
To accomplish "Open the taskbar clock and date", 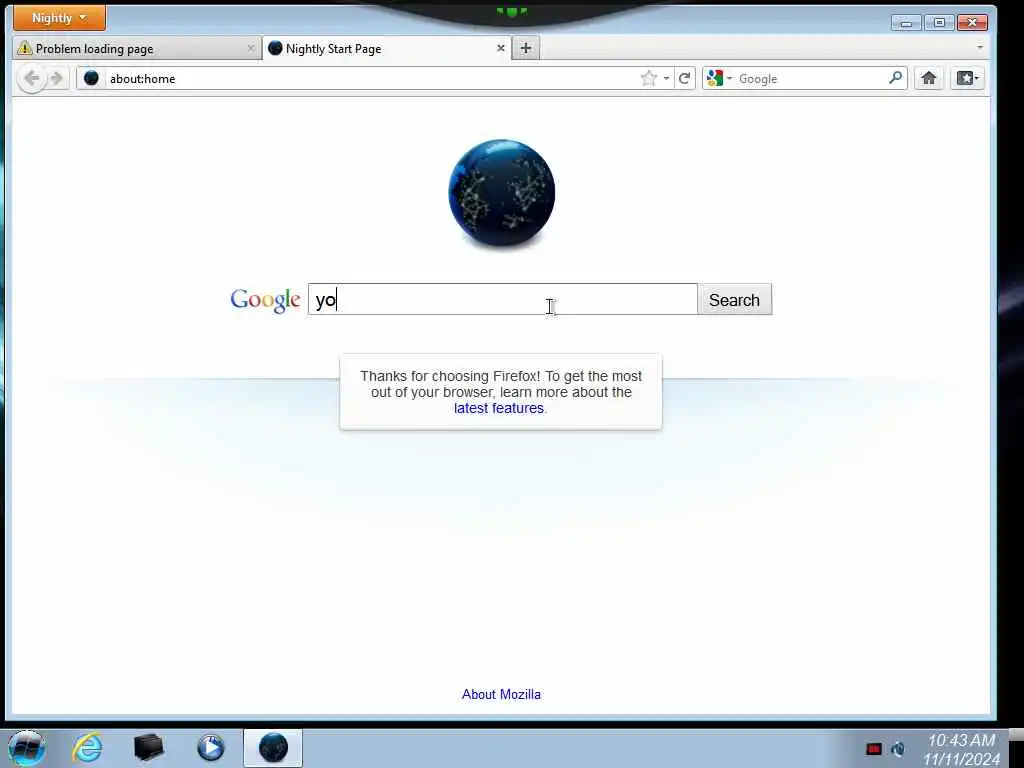I will click(961, 750).
